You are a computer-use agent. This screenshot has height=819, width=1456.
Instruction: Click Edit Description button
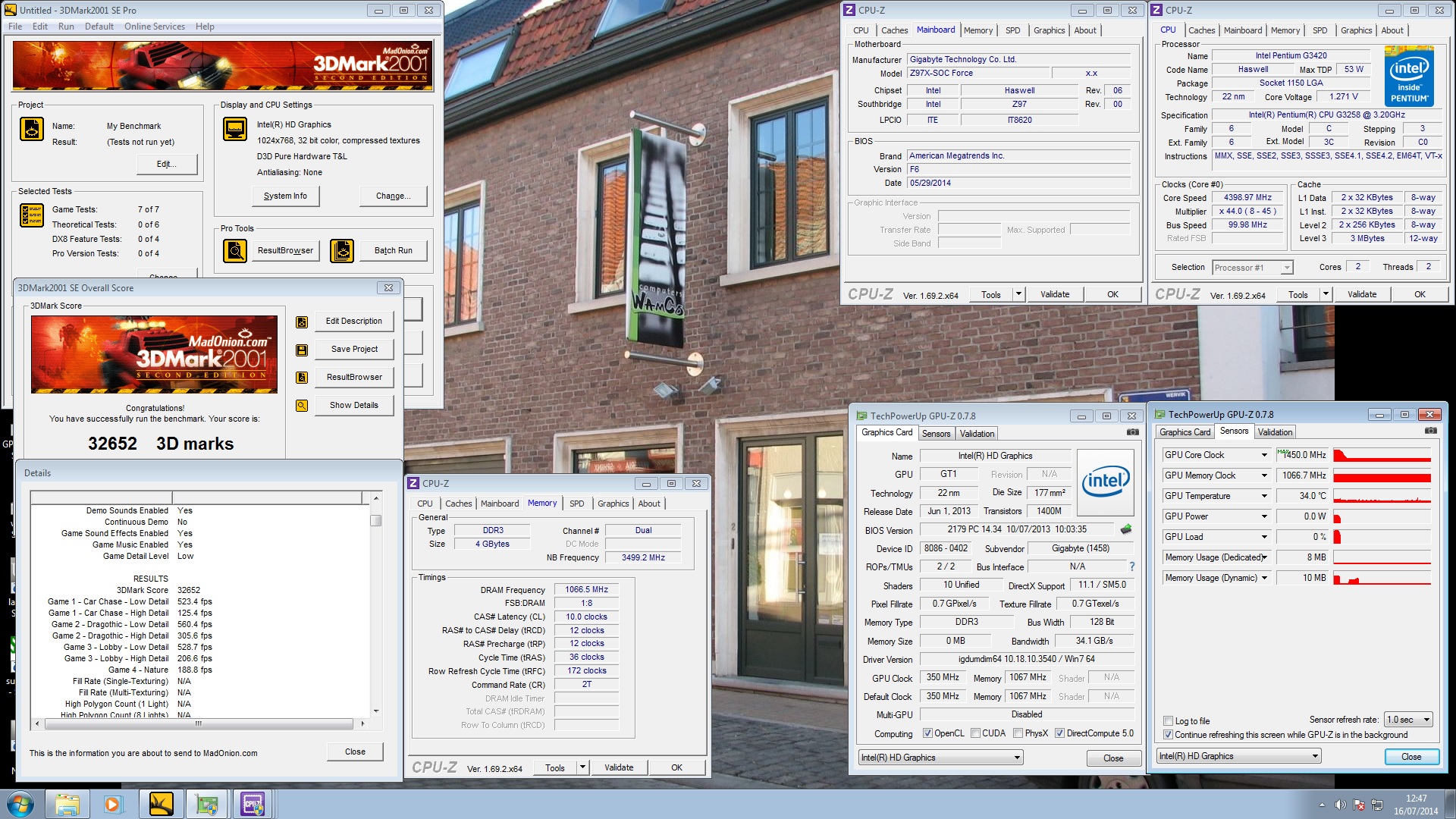353,322
